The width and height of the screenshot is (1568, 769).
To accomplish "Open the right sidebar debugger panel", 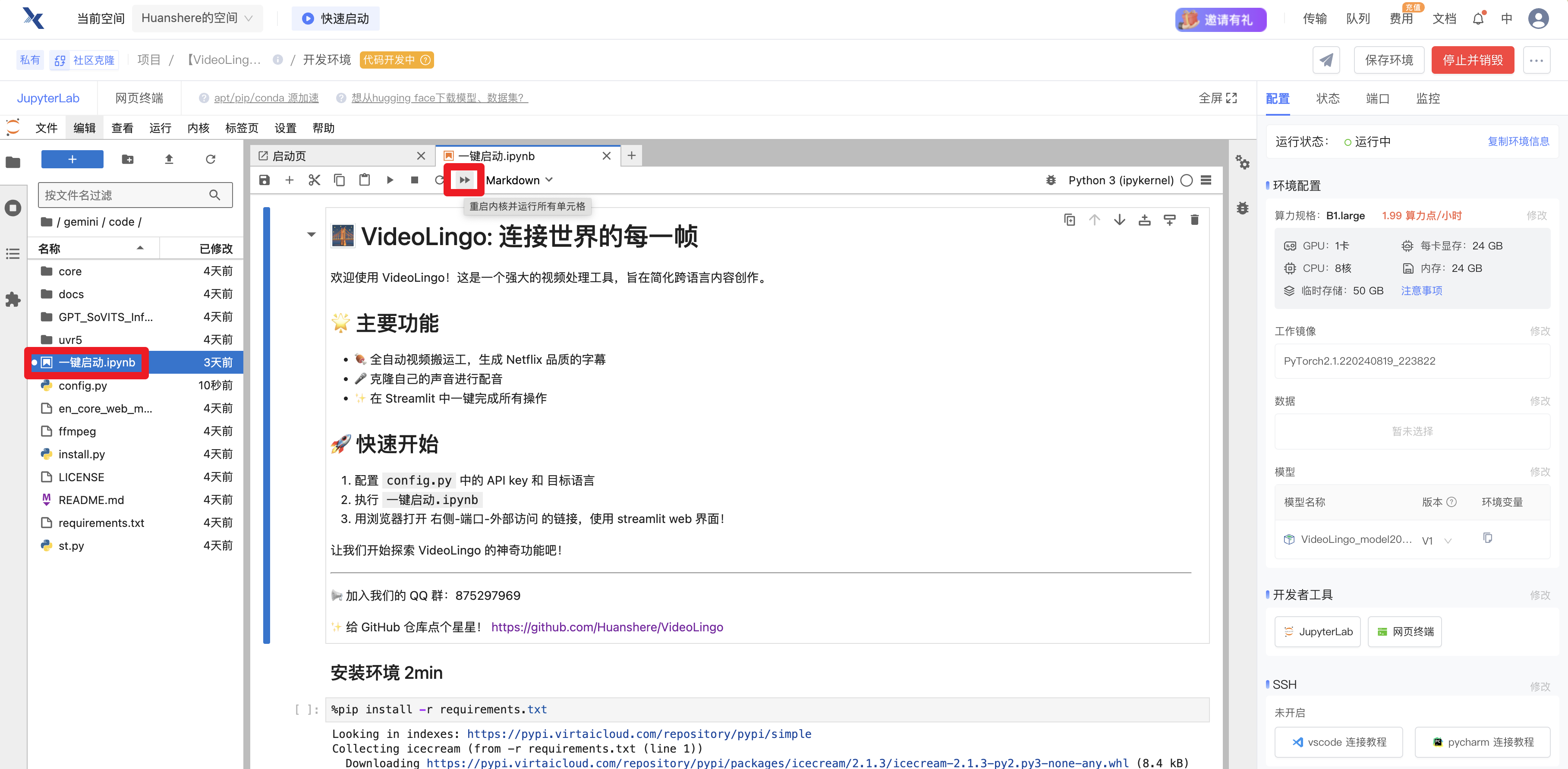I will click(x=1242, y=208).
